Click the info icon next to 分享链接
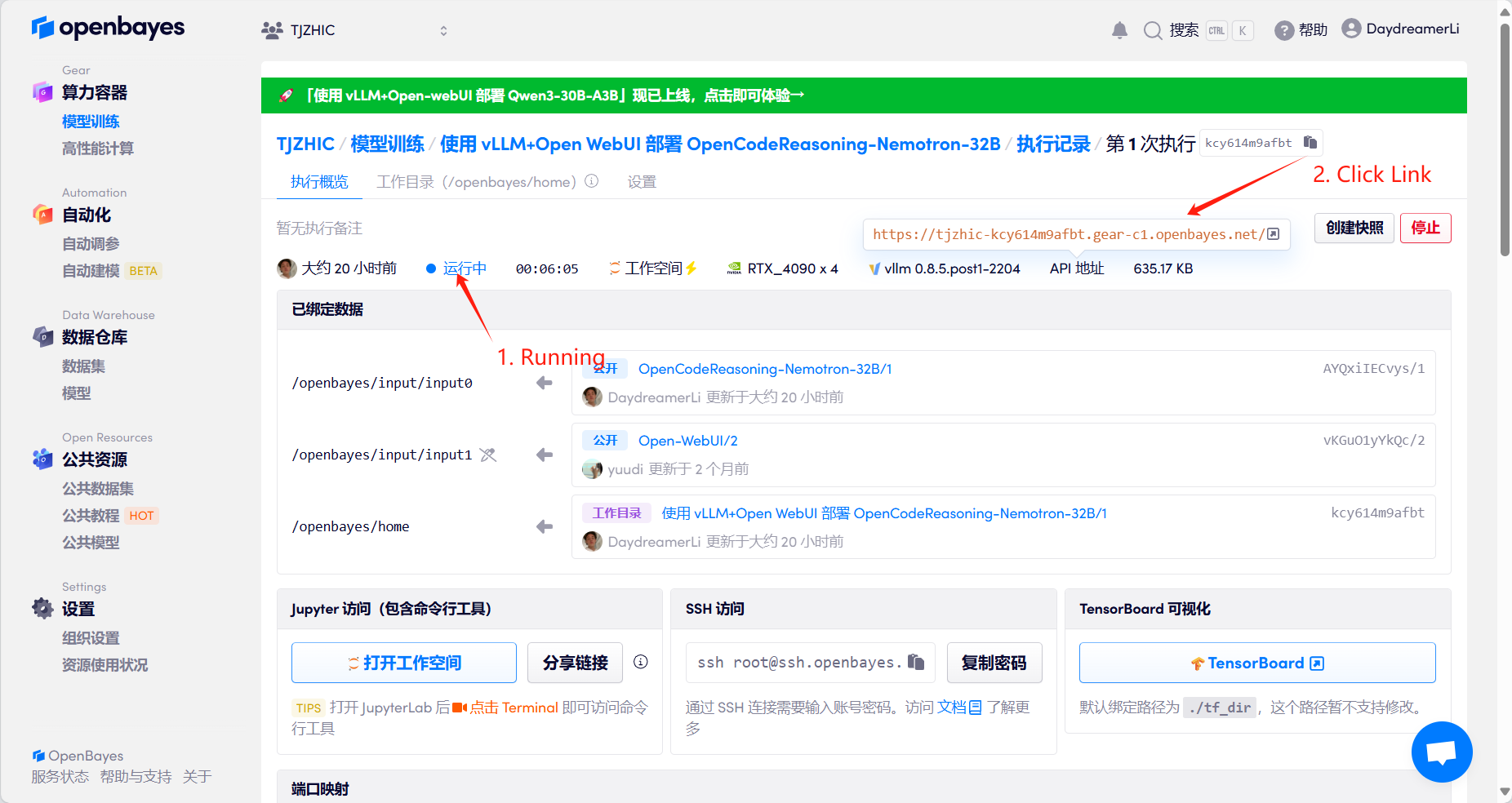1512x803 pixels. tap(641, 662)
